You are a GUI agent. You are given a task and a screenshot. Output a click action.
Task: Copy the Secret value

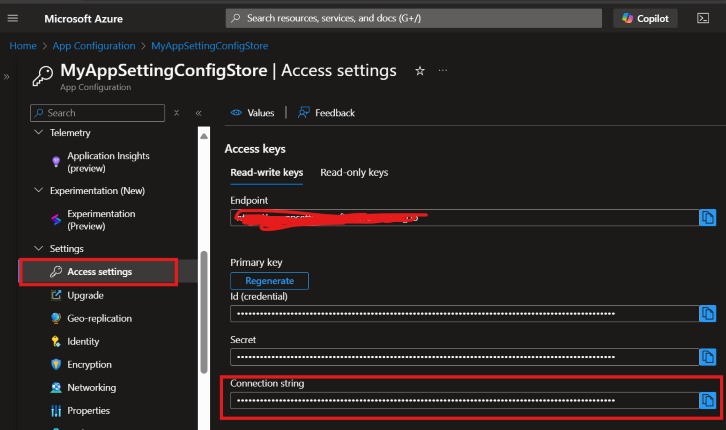708,356
